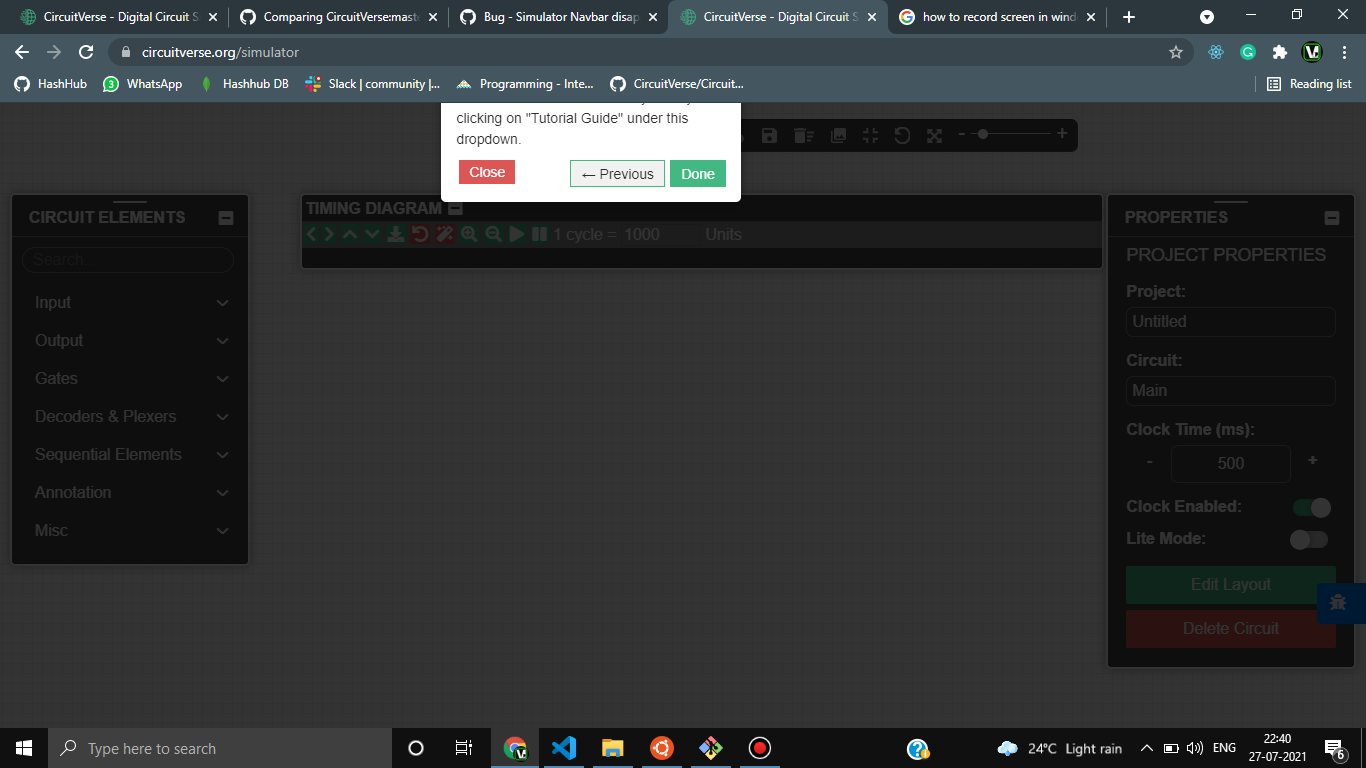Expand the Gates category
The width and height of the screenshot is (1366, 768).
coord(131,379)
